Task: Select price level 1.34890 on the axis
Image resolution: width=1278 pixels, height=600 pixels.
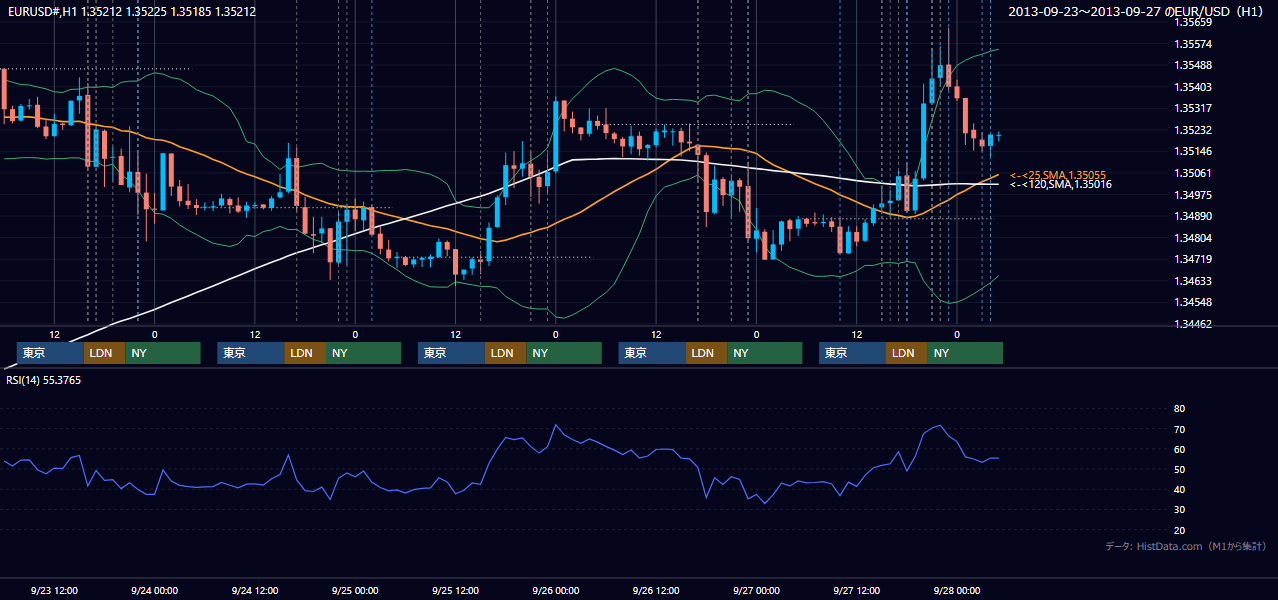Action: [1193, 216]
